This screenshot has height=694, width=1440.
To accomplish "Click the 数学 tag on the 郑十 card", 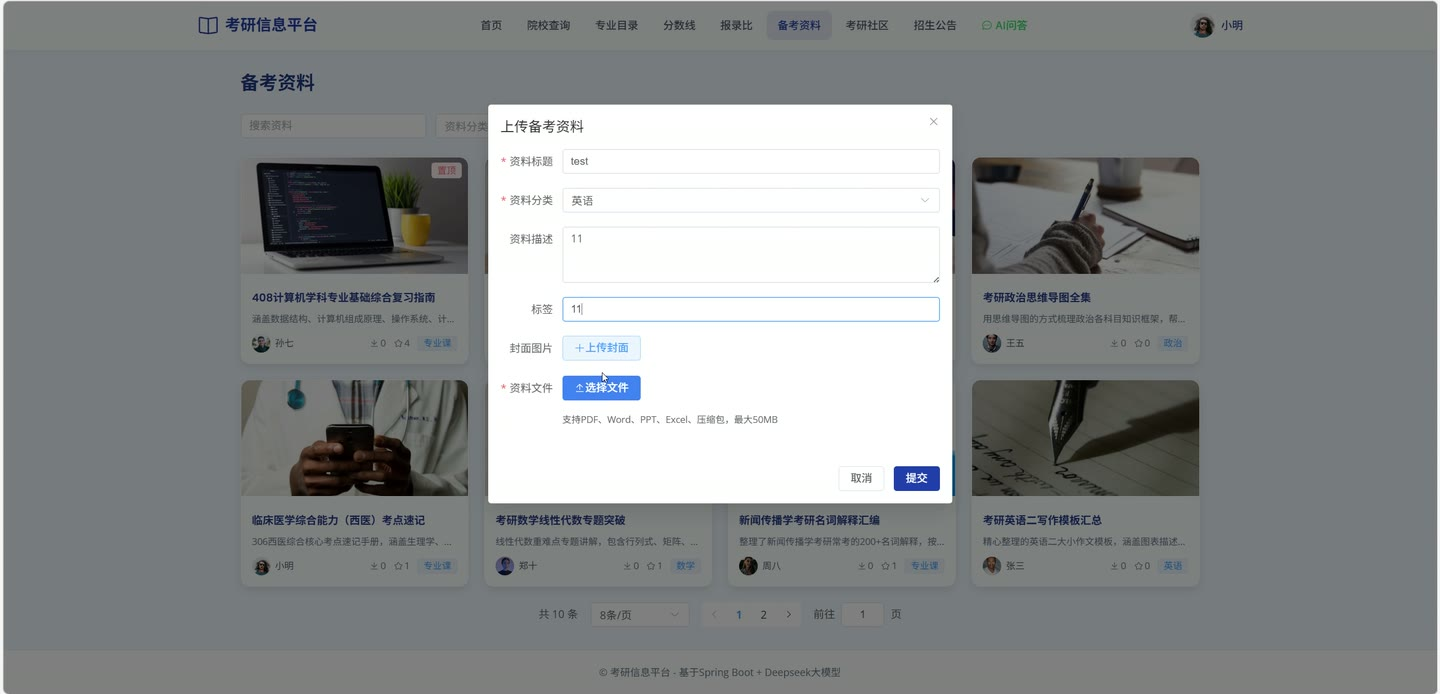I will pyautogui.click(x=685, y=566).
